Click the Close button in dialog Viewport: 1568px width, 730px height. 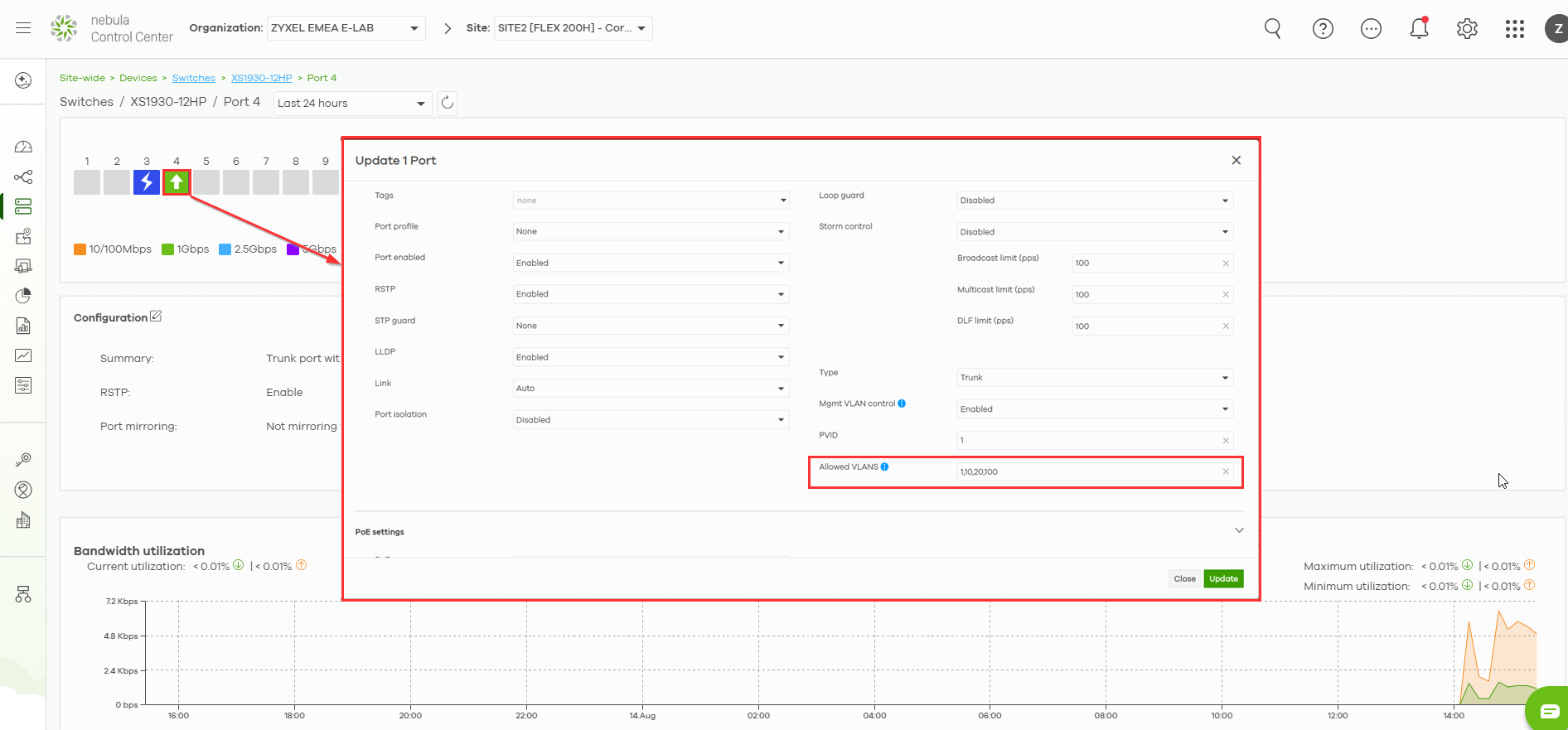coord(1184,578)
